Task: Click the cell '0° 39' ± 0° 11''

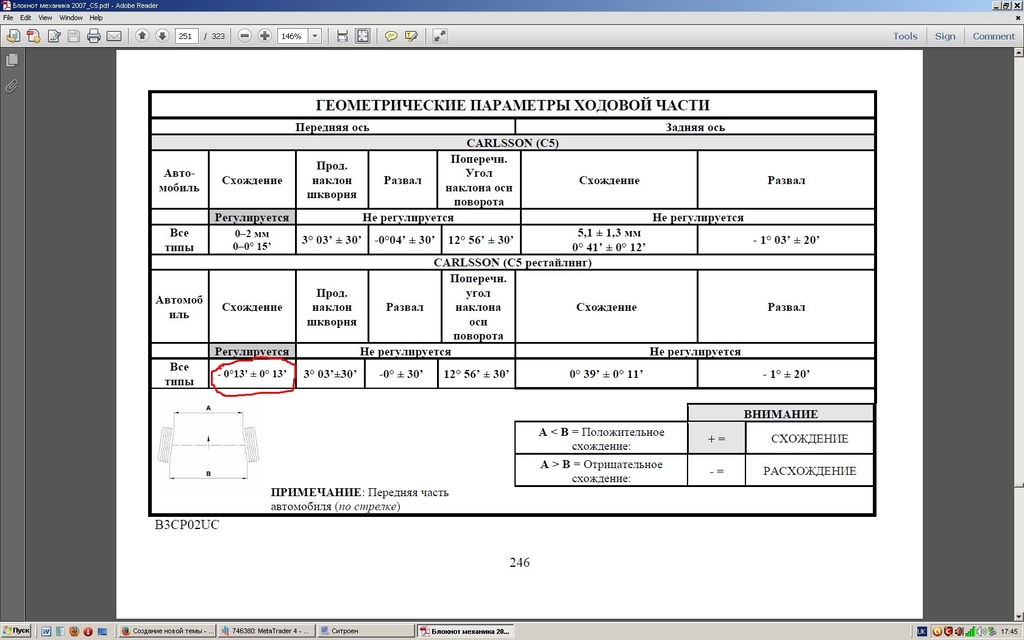Action: click(x=606, y=374)
